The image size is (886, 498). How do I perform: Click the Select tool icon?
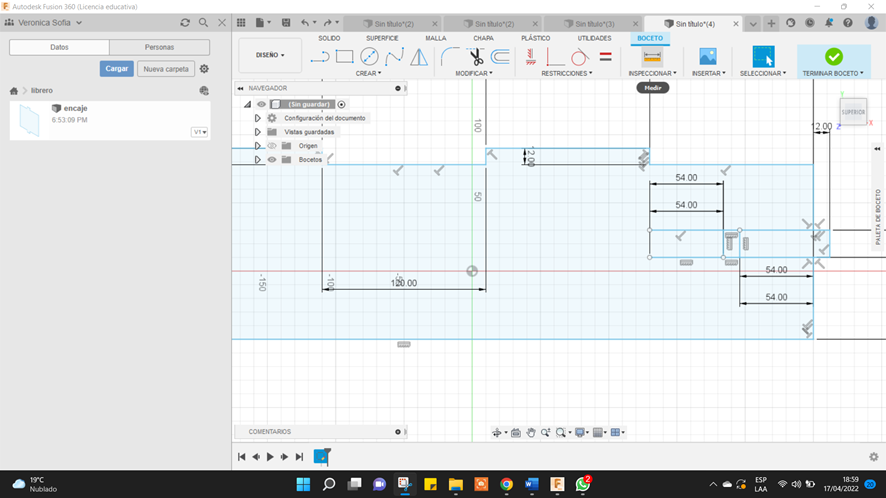763,57
